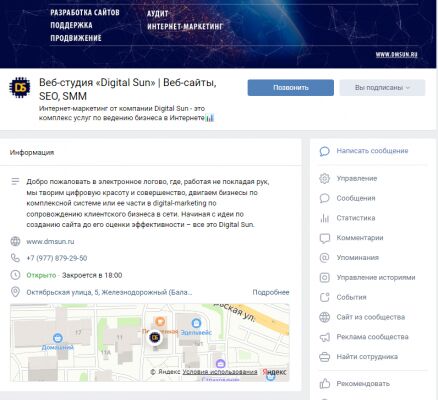This screenshot has height=400, width=438.
Task: Click the stories icon beside Управление историями
Action: click(324, 278)
